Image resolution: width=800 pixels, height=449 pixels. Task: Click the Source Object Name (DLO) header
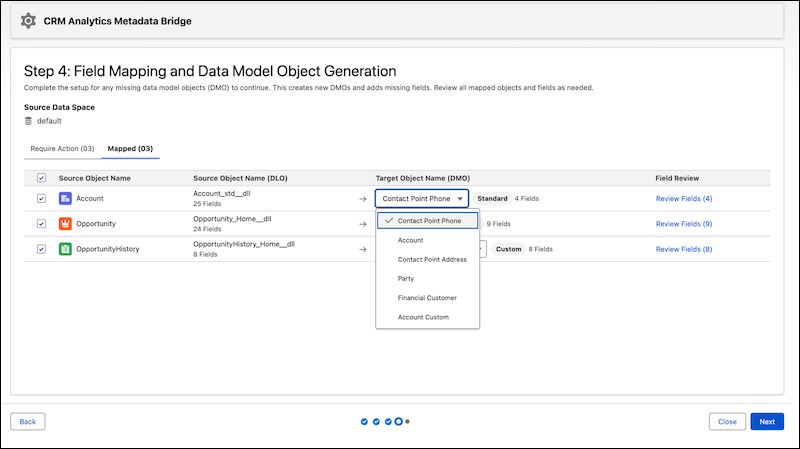(240, 178)
